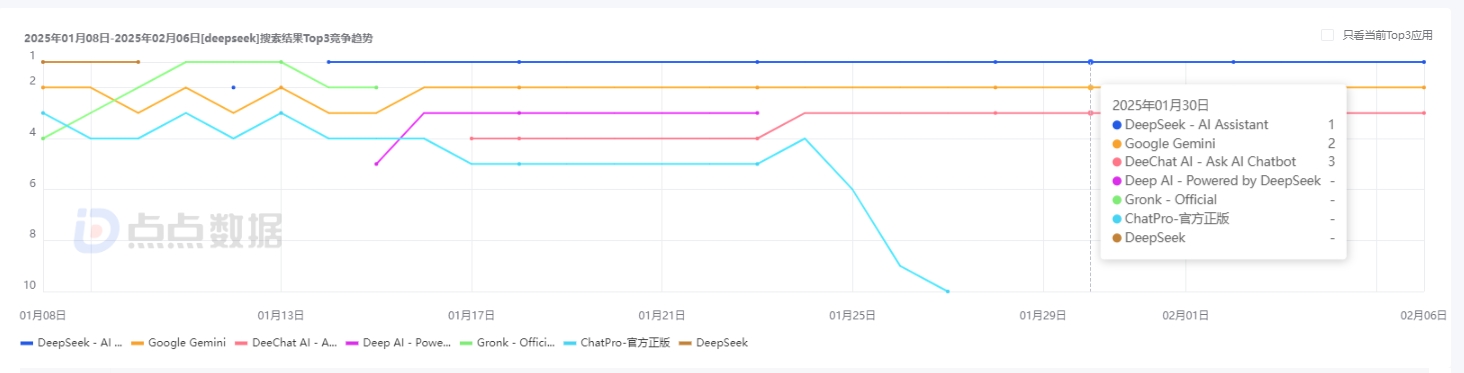Click the 02月01日 date label on axis
Image resolution: width=1464 pixels, height=373 pixels.
point(1186,315)
